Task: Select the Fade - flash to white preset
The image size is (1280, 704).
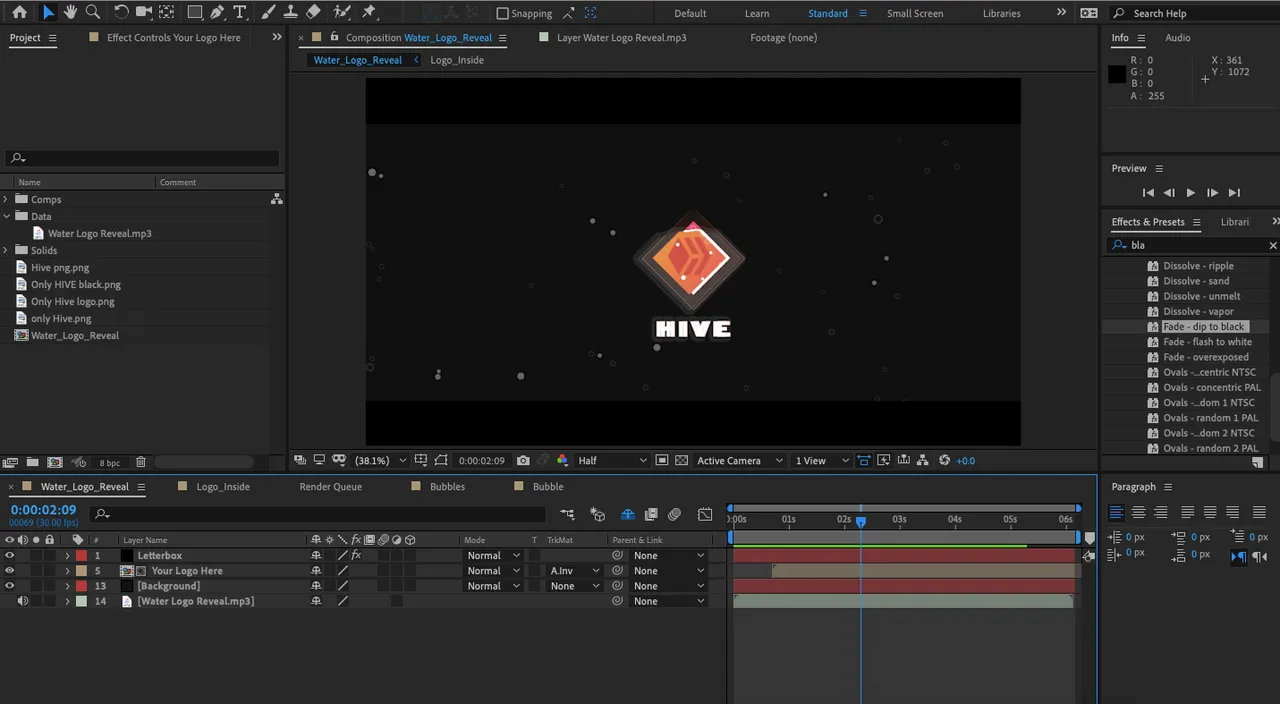Action: 1207,342
